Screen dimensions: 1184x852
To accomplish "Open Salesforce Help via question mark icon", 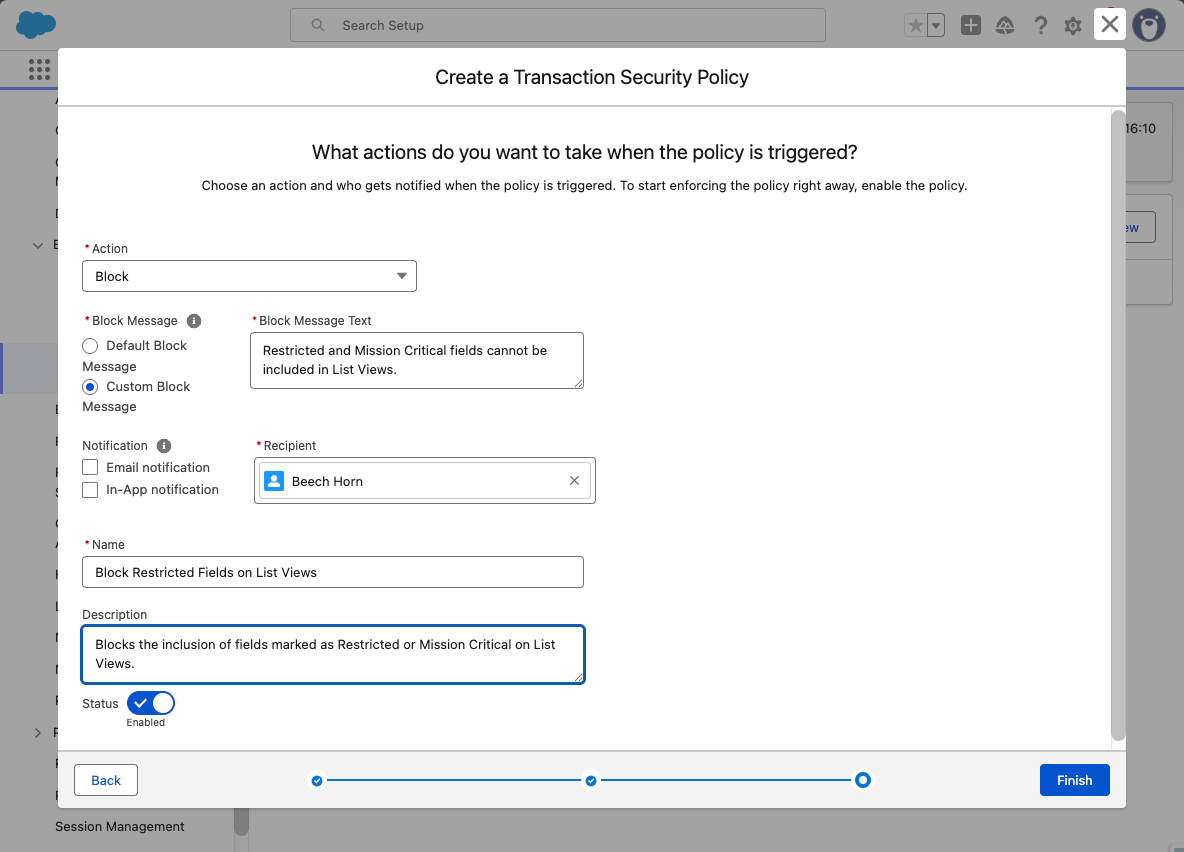I will point(1041,25).
